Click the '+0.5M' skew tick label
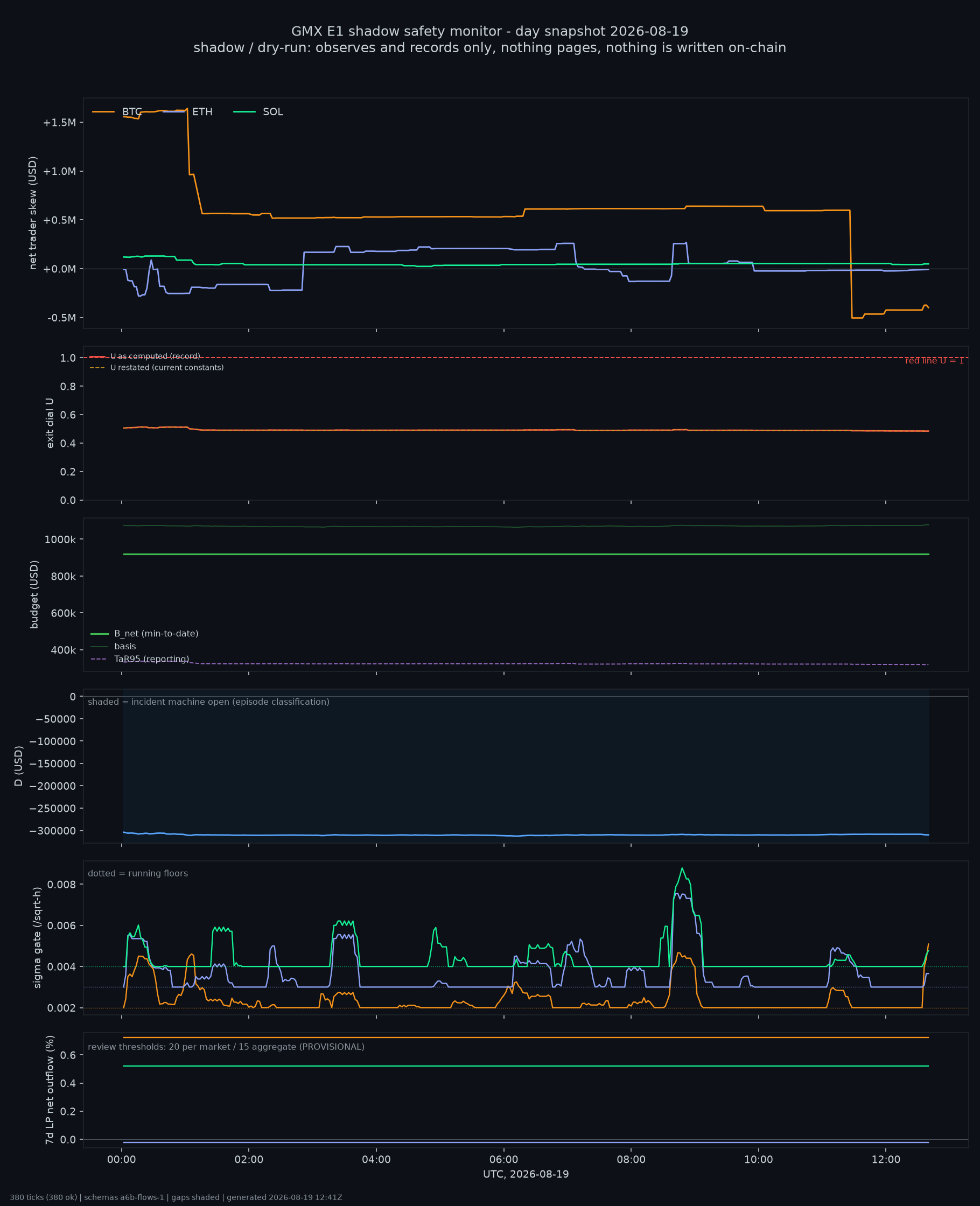The height and width of the screenshot is (1206, 980). (x=59, y=220)
